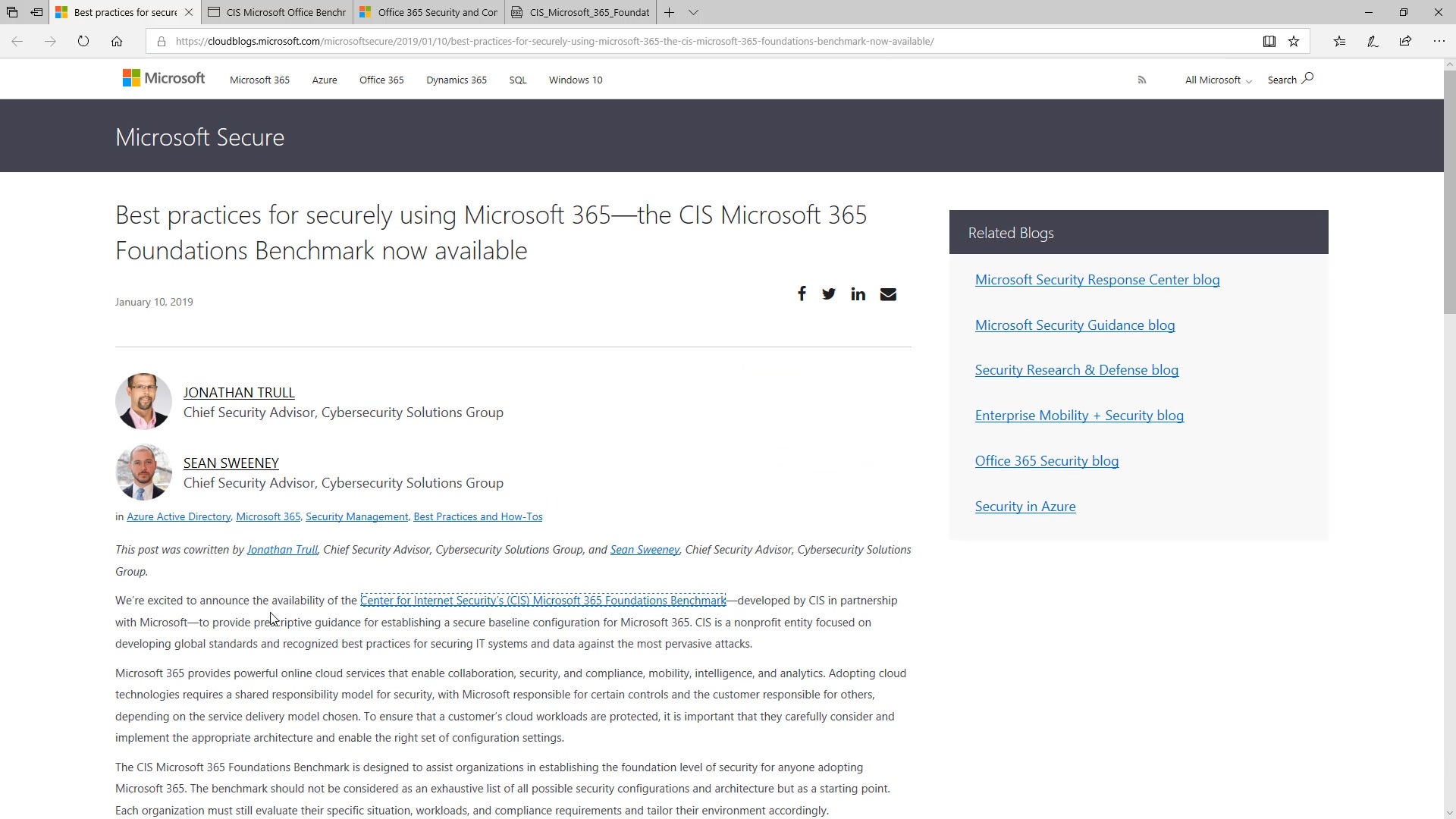Open Security Management category link
Image resolution: width=1456 pixels, height=819 pixels.
[356, 516]
